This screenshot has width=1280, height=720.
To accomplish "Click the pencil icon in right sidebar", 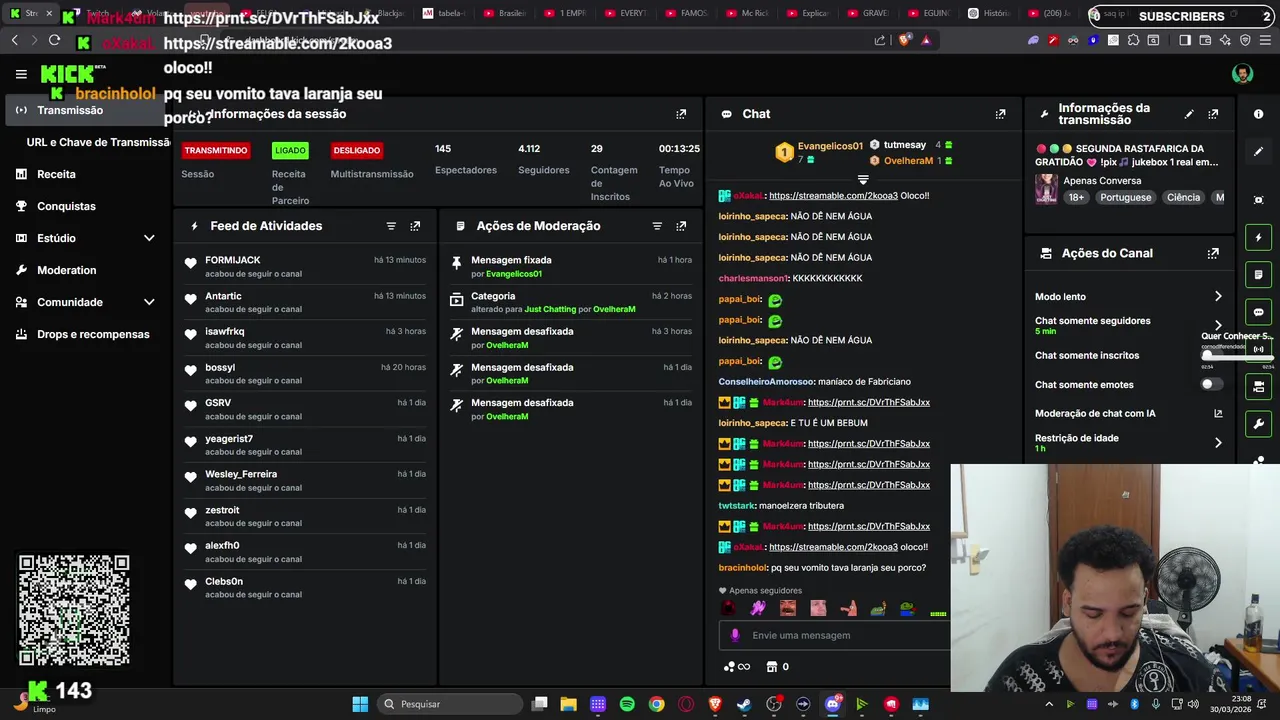I will click(x=1259, y=152).
